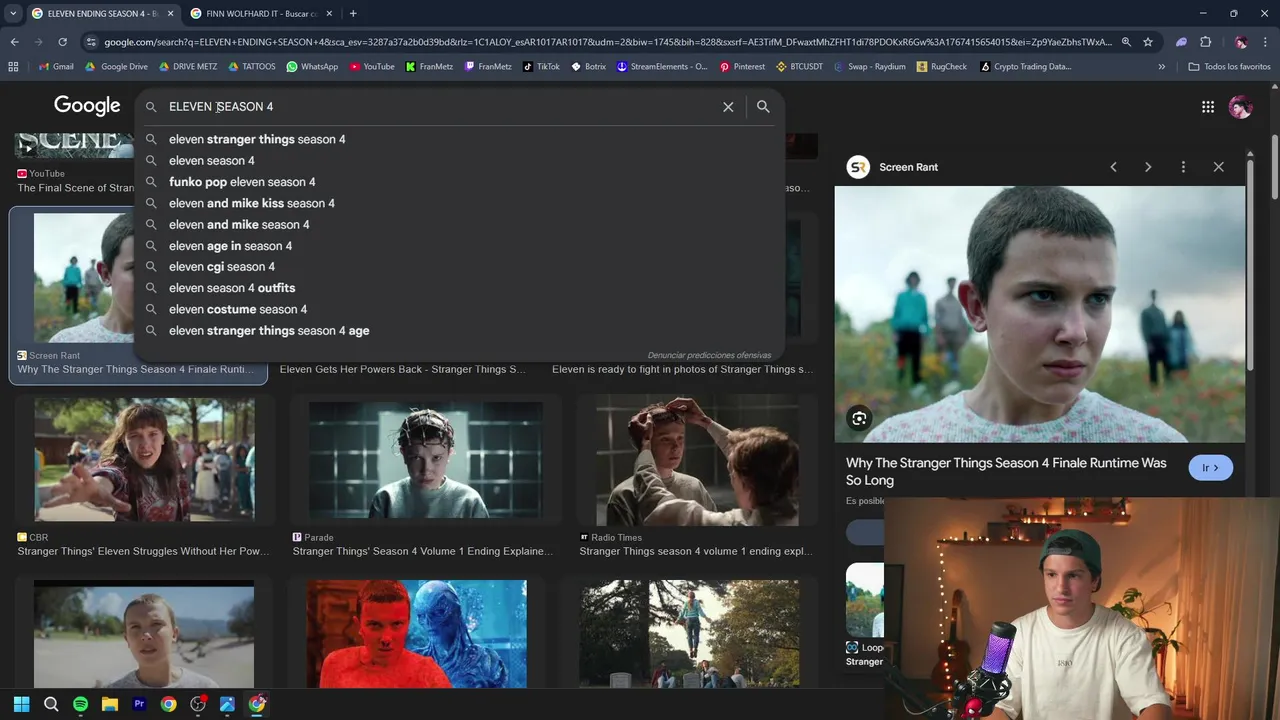This screenshot has width=1280, height=720.
Task: Open the BTCUSDT bookmark
Action: 799,67
